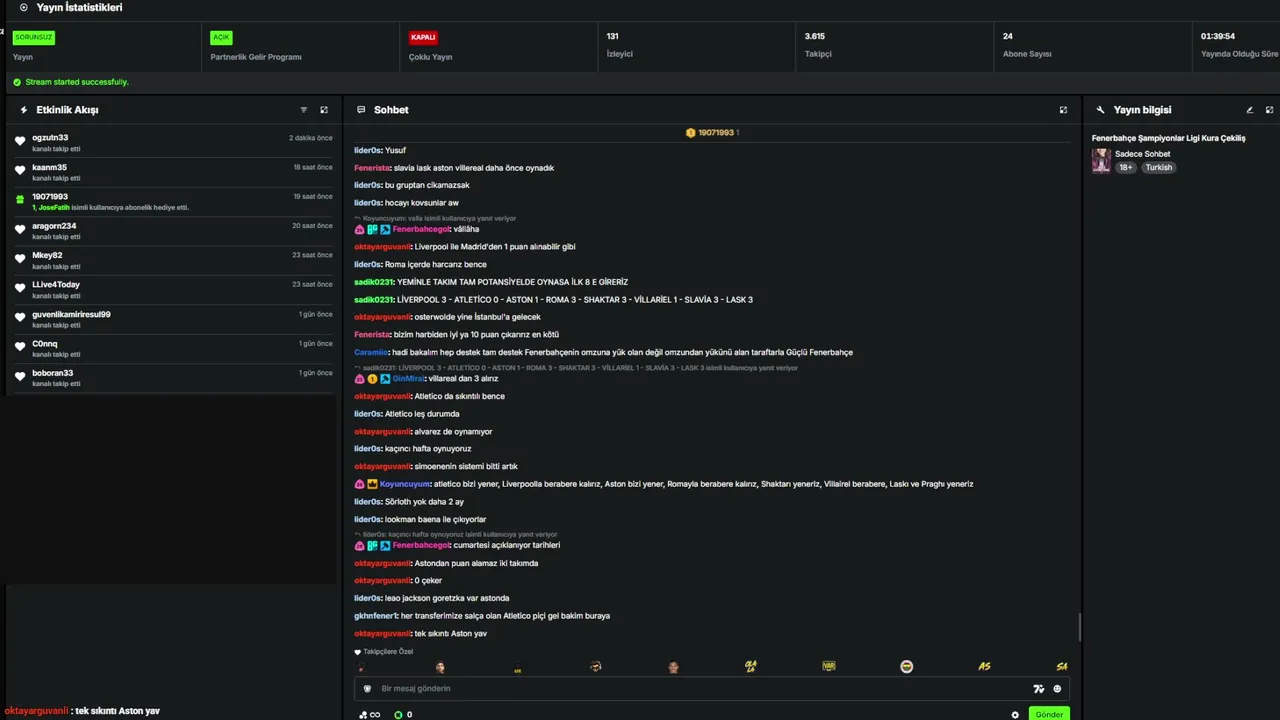Collapse the Yayın İstatistikleri section

[24, 8]
